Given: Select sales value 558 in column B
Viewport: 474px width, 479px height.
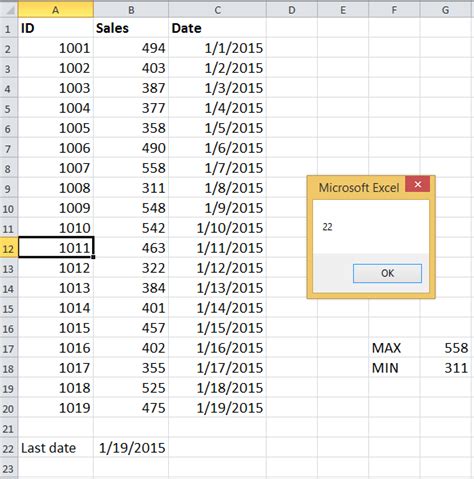Looking at the screenshot, I should pos(131,168).
